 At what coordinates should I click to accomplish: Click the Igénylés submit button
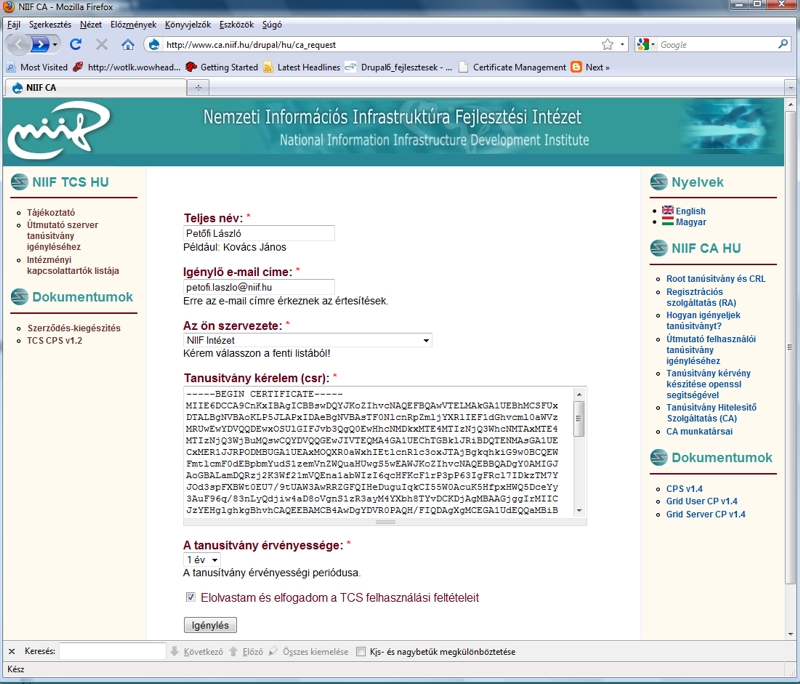tap(210, 625)
